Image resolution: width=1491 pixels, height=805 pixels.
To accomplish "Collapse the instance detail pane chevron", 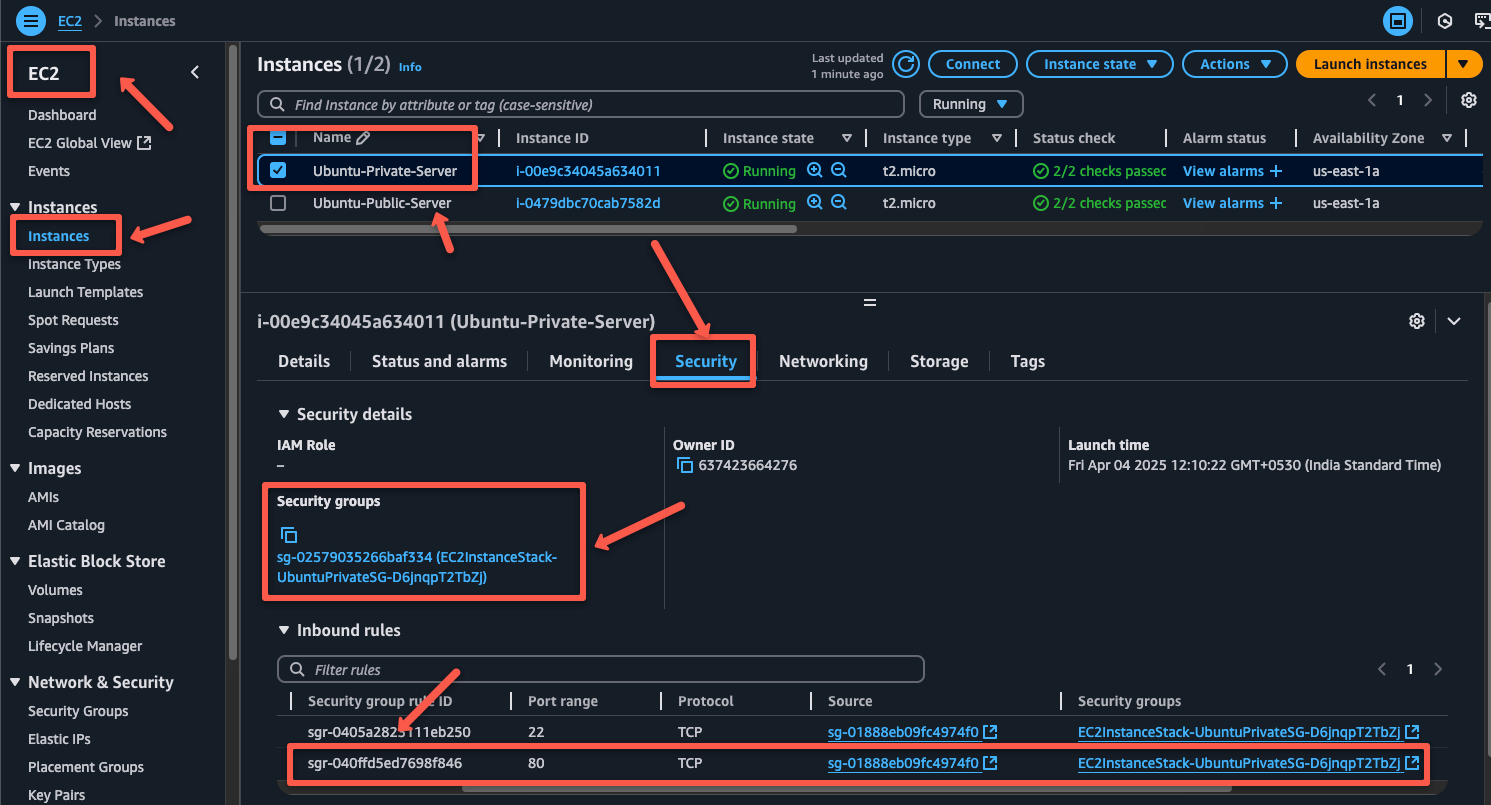I will 1454,321.
